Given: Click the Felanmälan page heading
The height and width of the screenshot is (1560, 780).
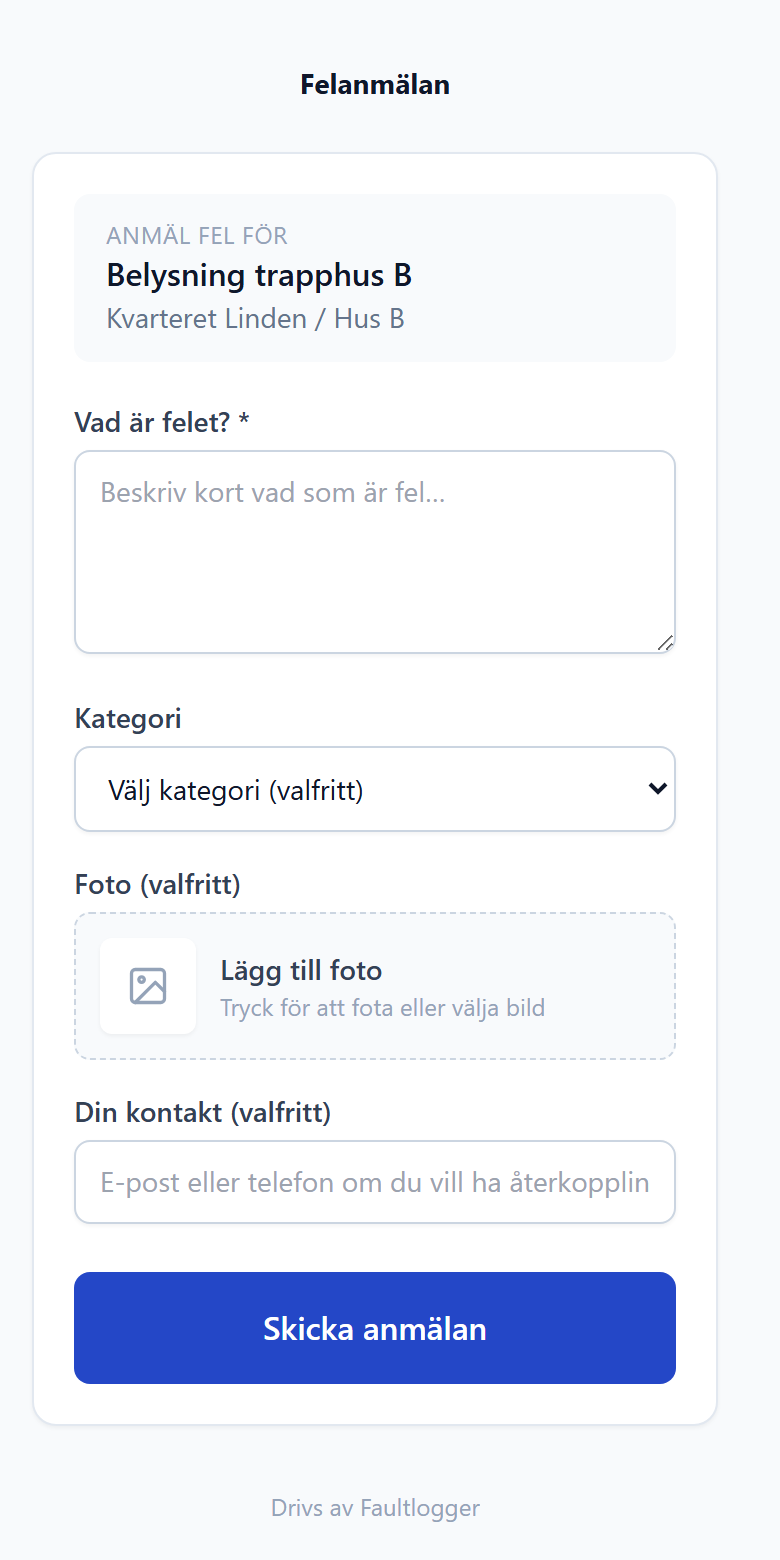Looking at the screenshot, I should 375,85.
